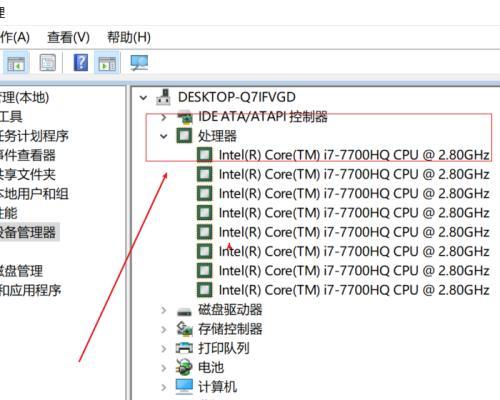Expand the IDE ATA/ATAPI 控制器 node arrow

(164, 117)
